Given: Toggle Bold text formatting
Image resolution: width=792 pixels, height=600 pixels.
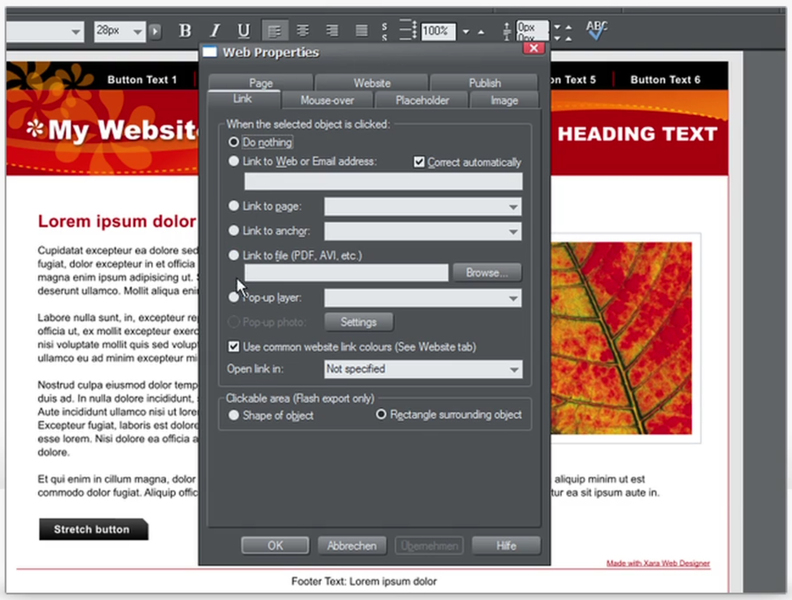Looking at the screenshot, I should point(185,31).
